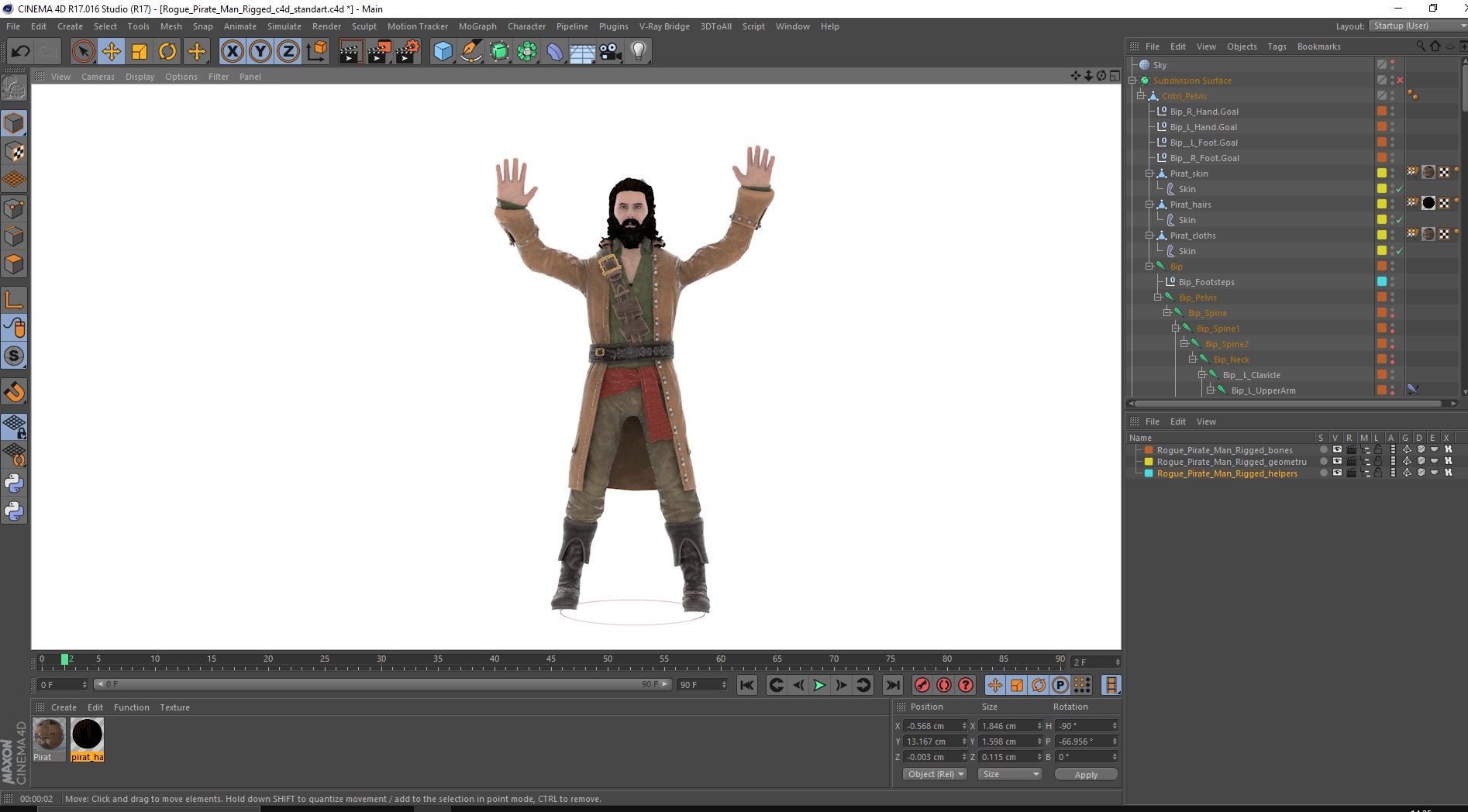Add a Subdivision Surface generator
1468x812 pixels.
499,52
